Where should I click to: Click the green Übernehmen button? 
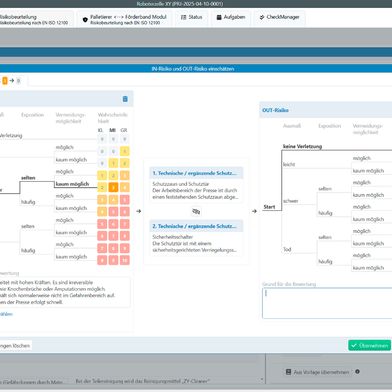369,345
